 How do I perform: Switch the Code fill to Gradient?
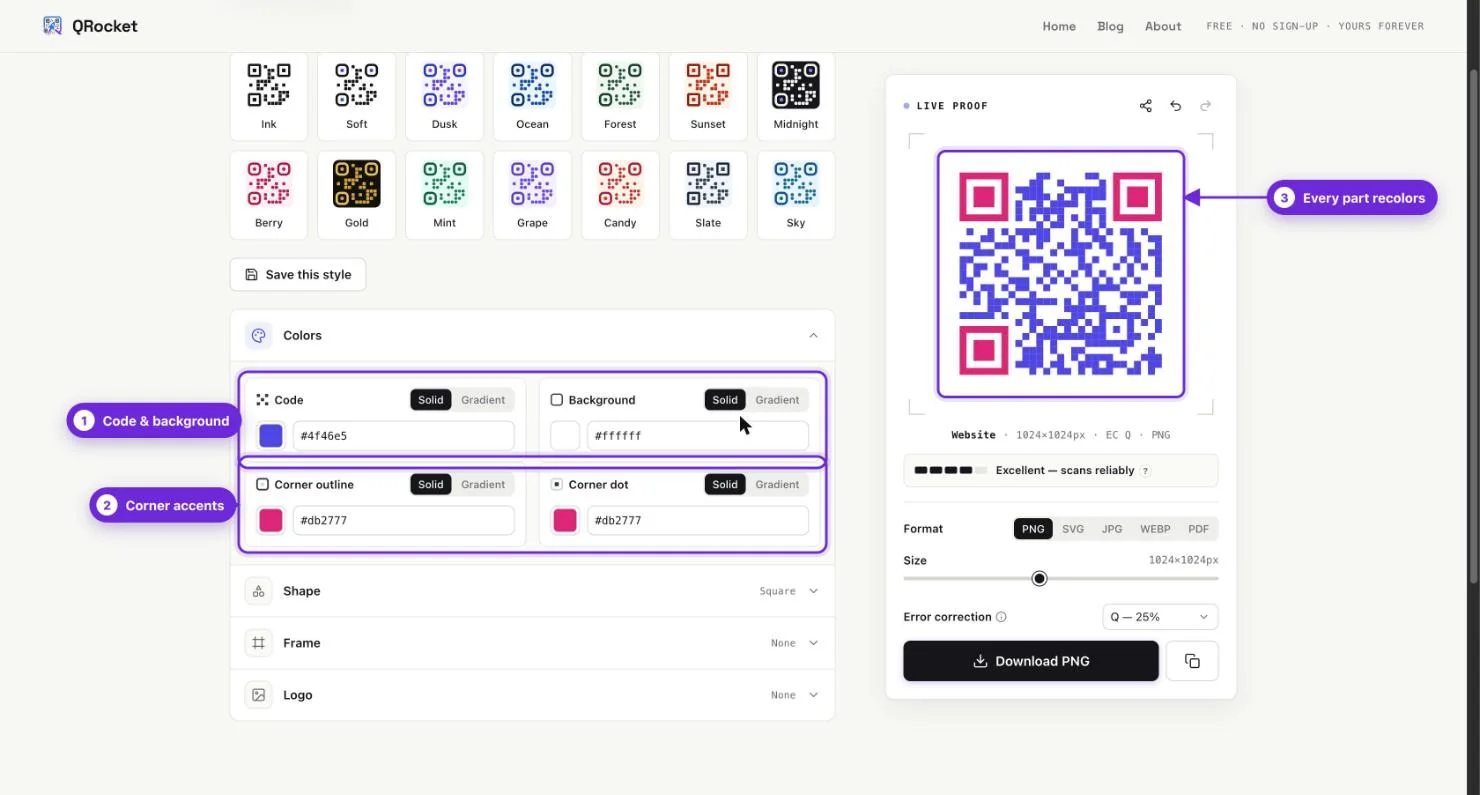click(x=483, y=400)
